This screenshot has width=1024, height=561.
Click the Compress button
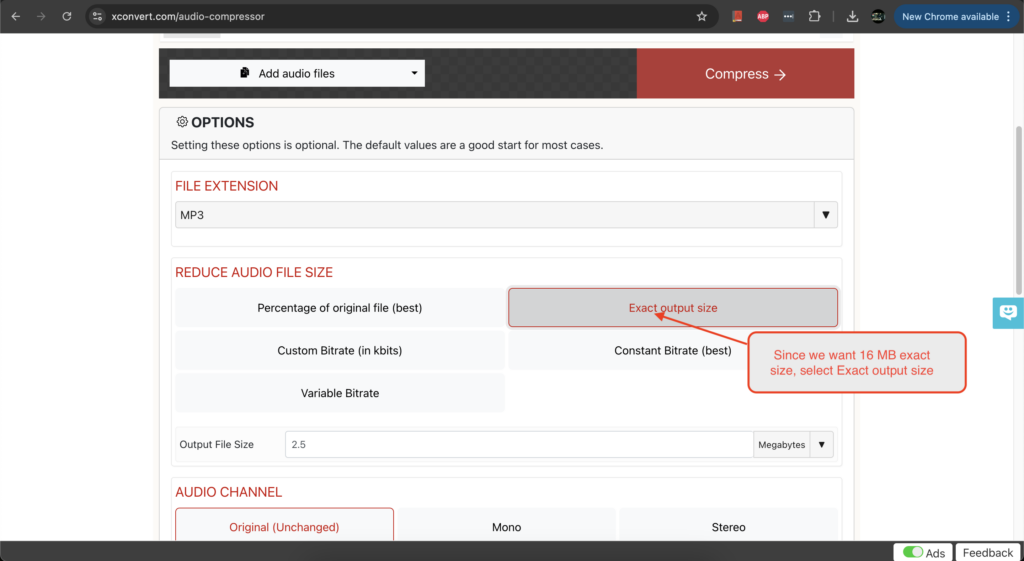[745, 74]
